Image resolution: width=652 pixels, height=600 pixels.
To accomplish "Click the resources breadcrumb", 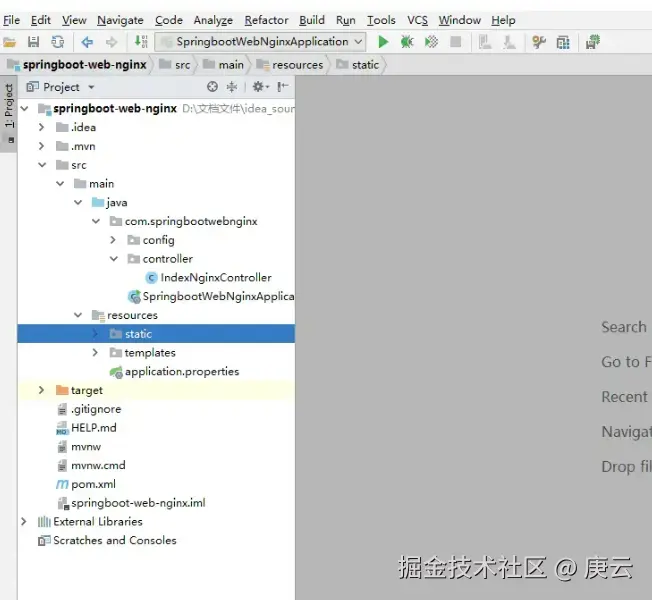I will [289, 65].
